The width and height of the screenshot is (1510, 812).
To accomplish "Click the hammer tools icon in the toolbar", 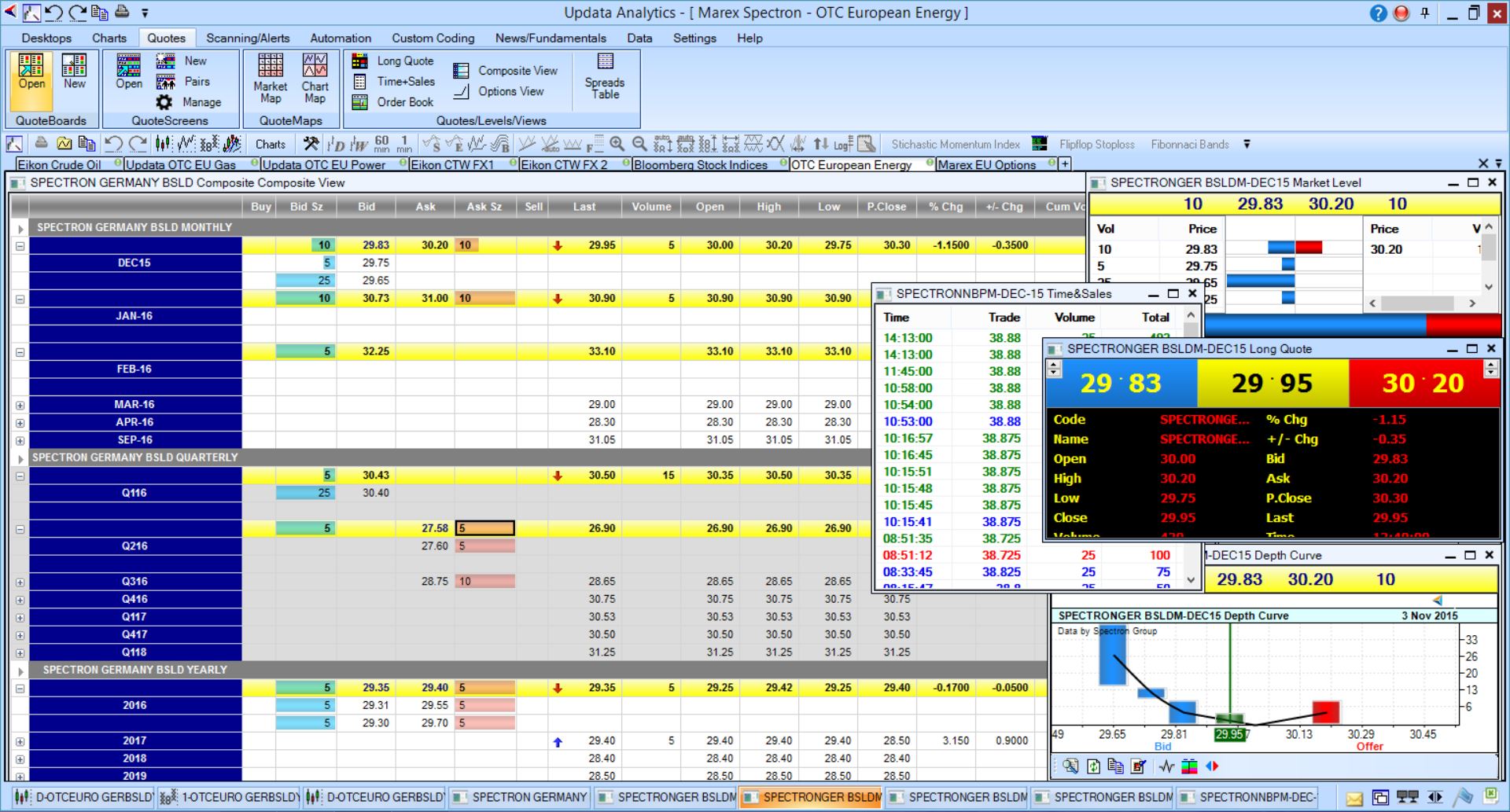I will click(311, 144).
